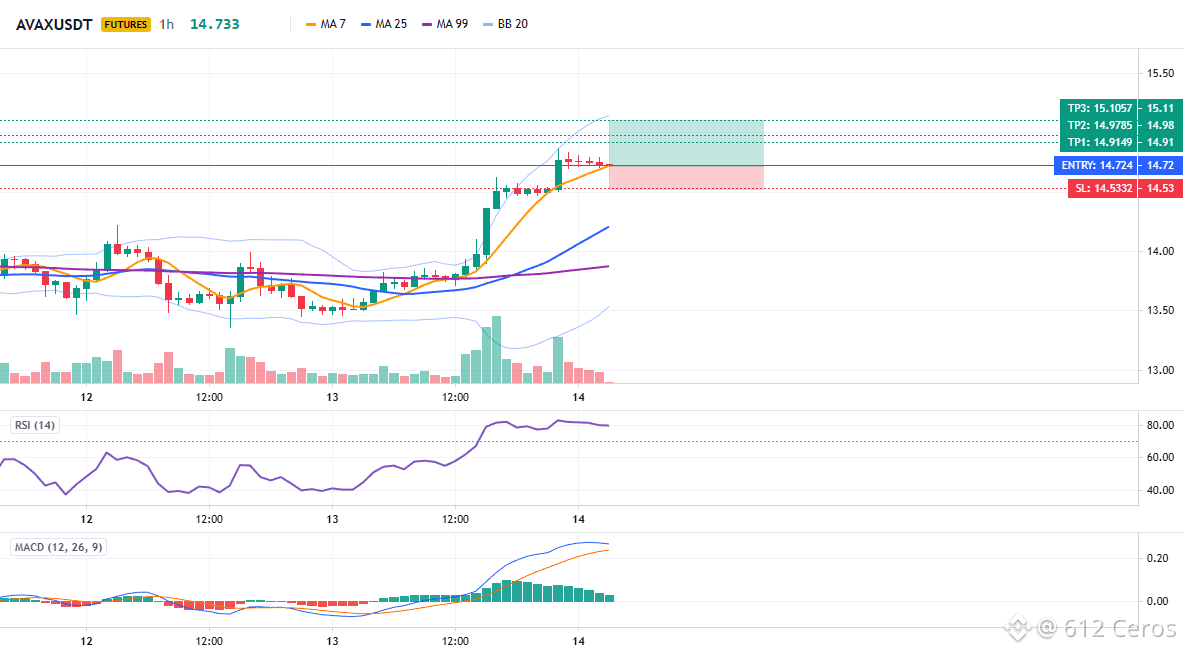This screenshot has height=653, width=1184.
Task: Open the RSI (14) indicator label
Action: coord(35,425)
